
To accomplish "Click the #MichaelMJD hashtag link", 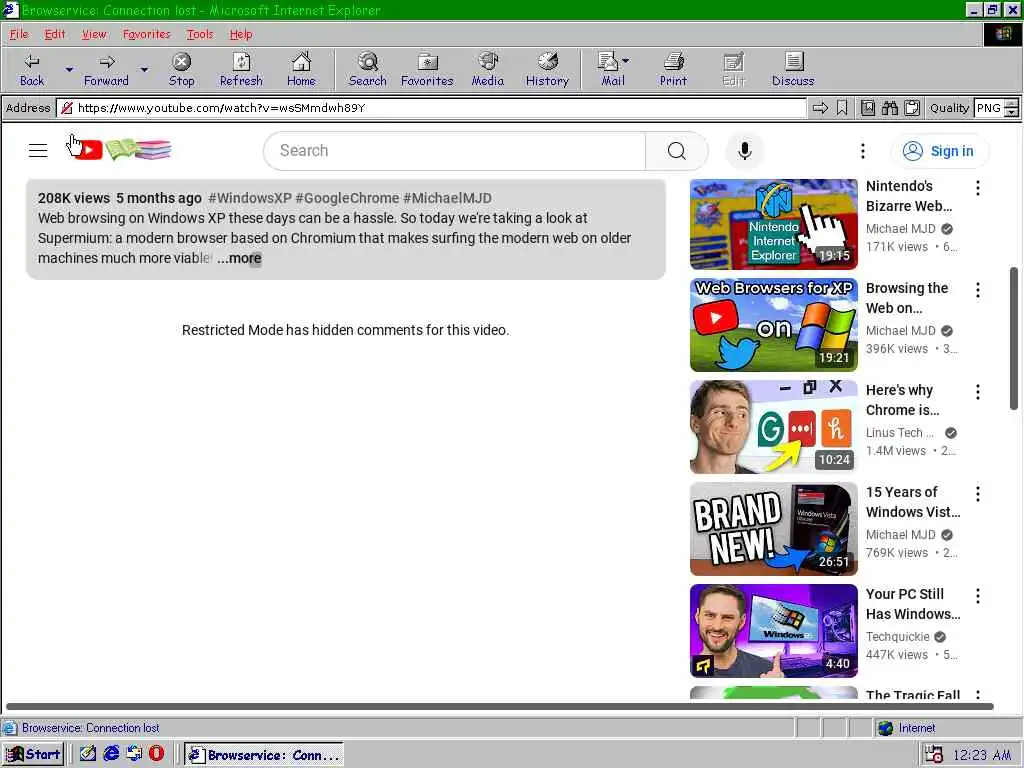I will [x=447, y=198].
